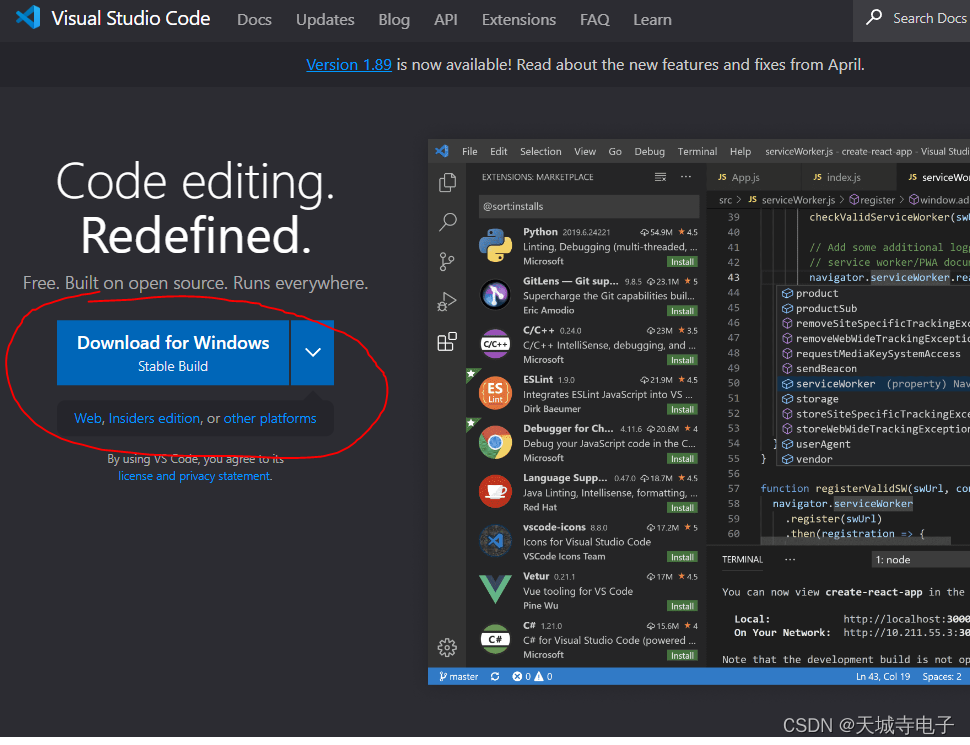The image size is (970, 745).
Task: Click the ESLint extension icon
Action: click(x=496, y=393)
